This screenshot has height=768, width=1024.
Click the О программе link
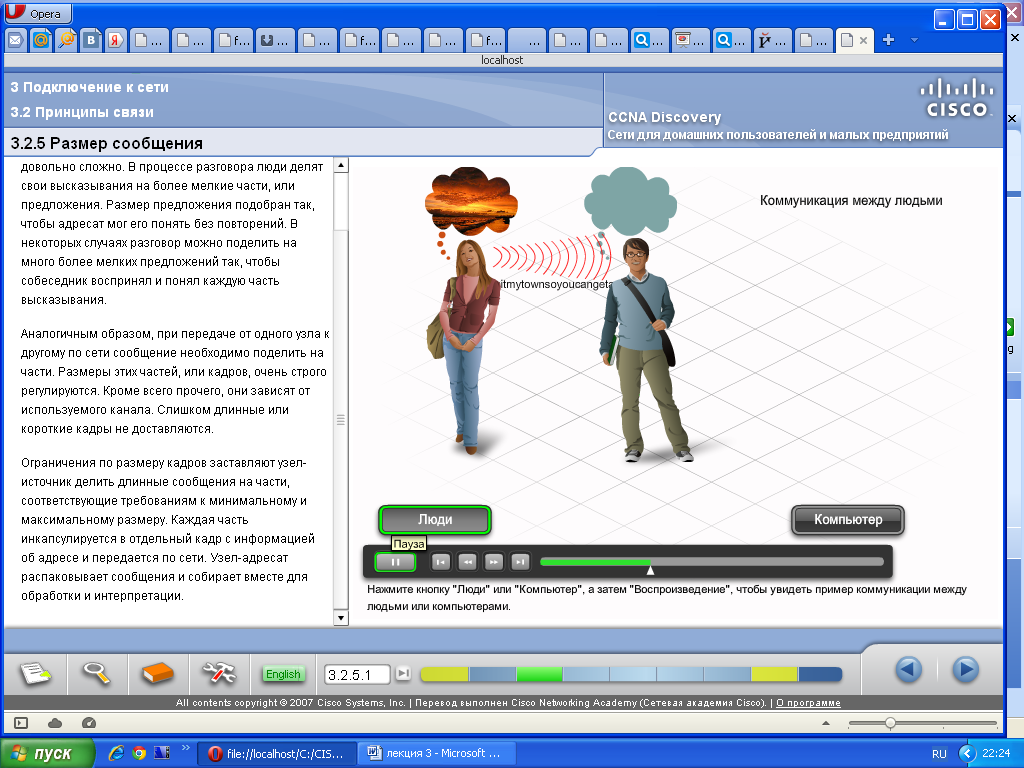click(808, 703)
